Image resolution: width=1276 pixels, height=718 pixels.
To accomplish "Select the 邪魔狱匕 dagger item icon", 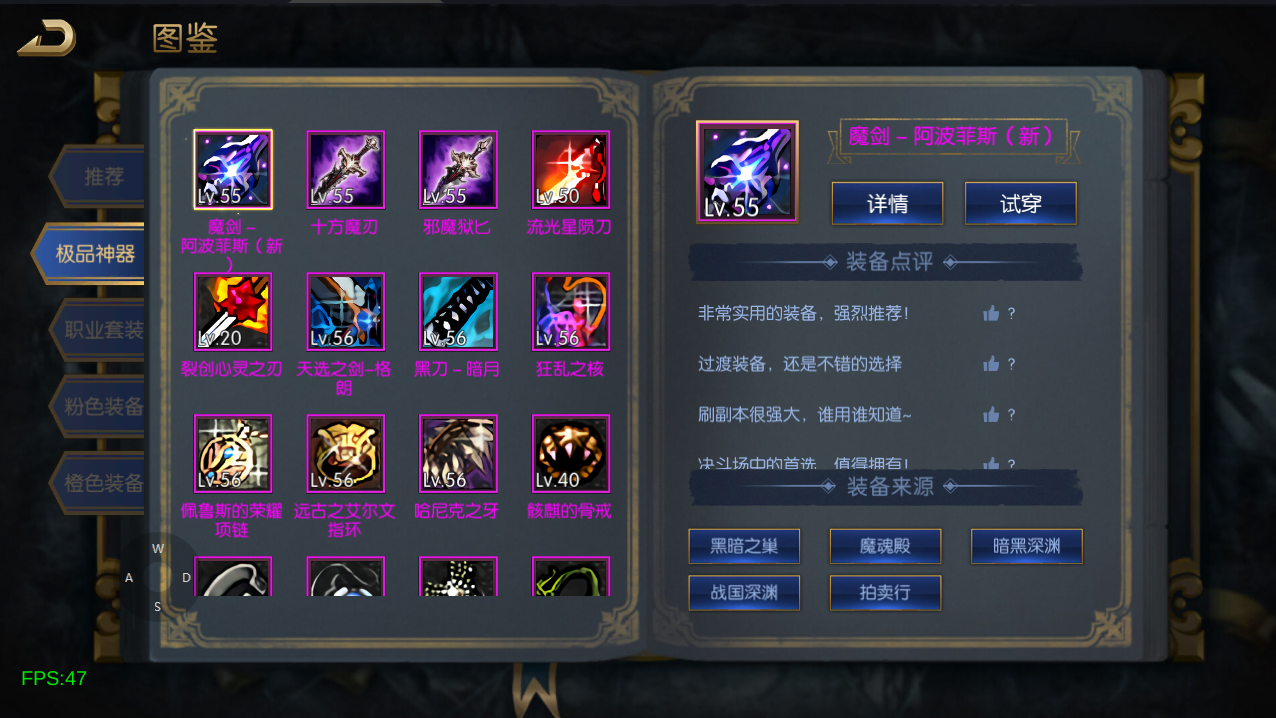I will click(458, 170).
